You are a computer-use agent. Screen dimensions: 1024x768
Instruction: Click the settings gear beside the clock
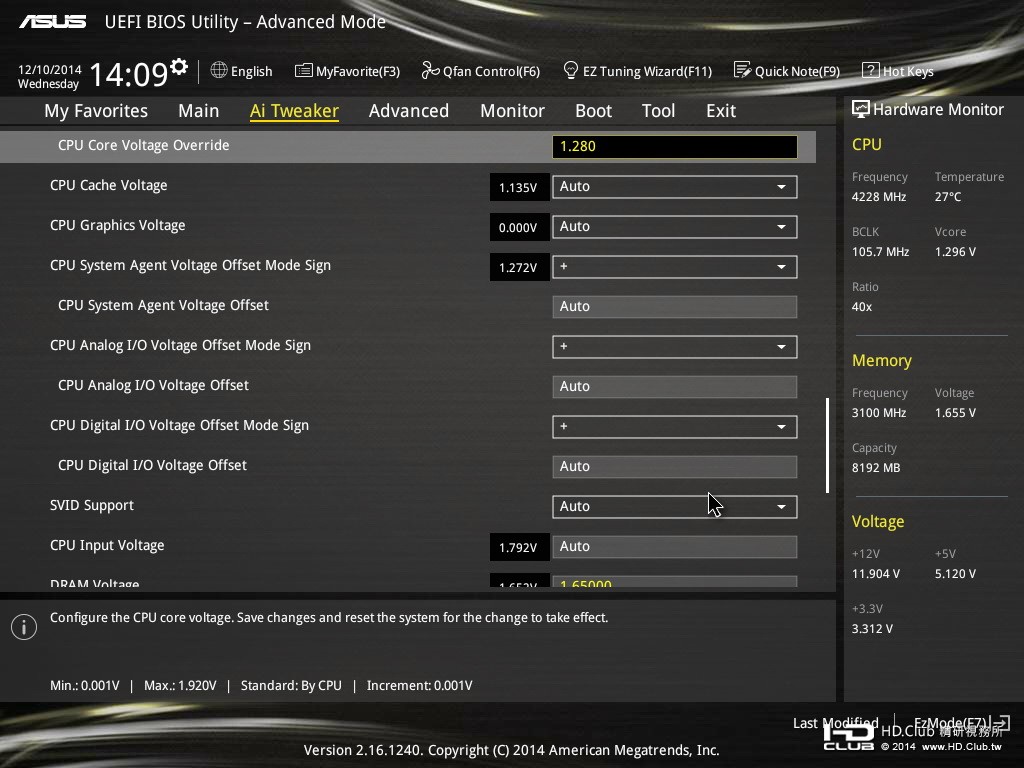[x=179, y=66]
